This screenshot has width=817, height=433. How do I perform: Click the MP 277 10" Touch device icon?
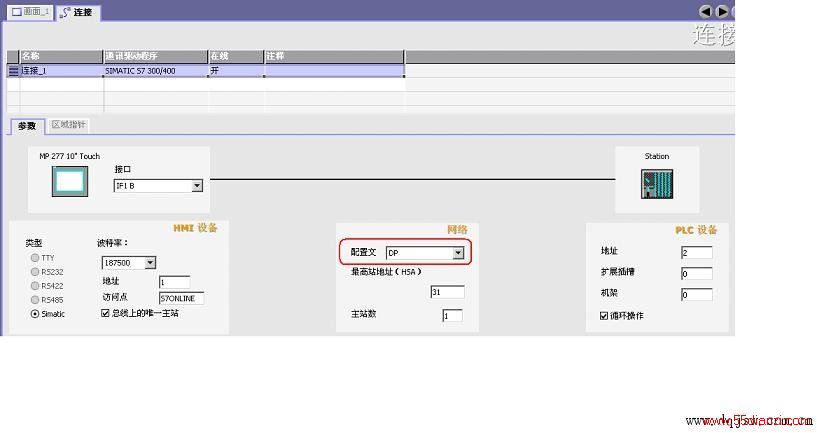tap(70, 181)
